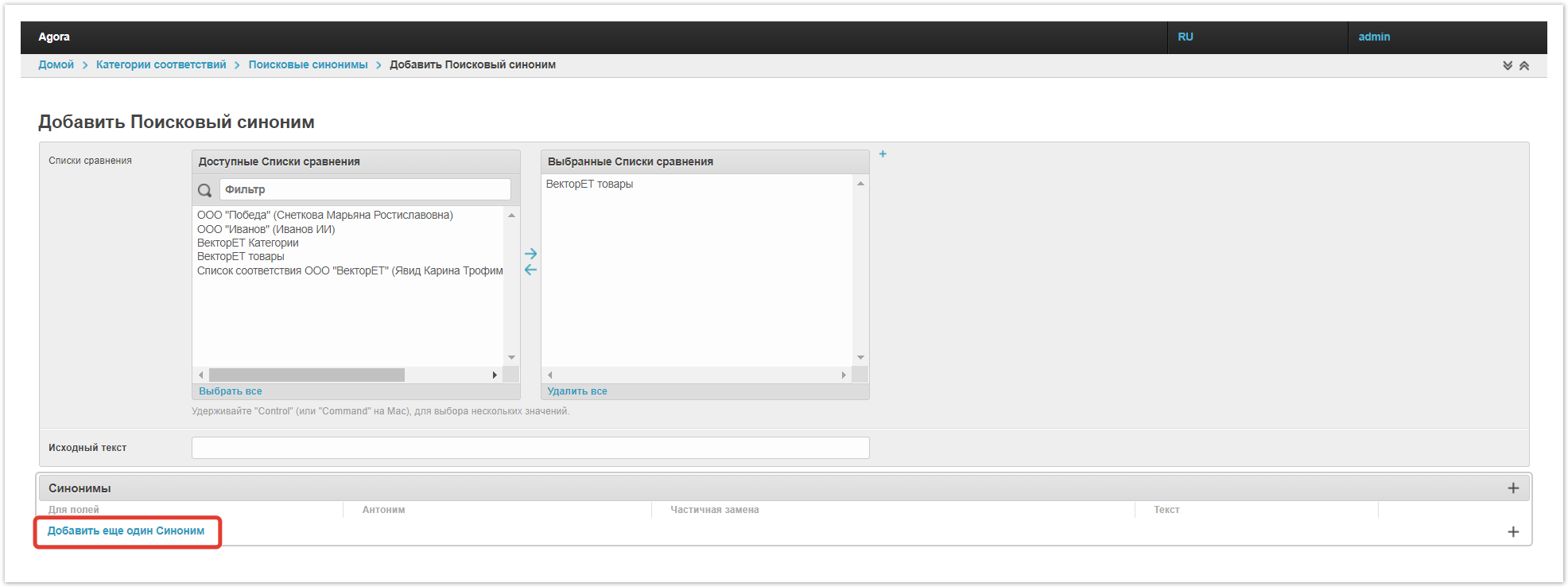The width and height of the screenshot is (1568, 587).
Task: Click the magnifier icon next to Фильтр
Action: 205,190
